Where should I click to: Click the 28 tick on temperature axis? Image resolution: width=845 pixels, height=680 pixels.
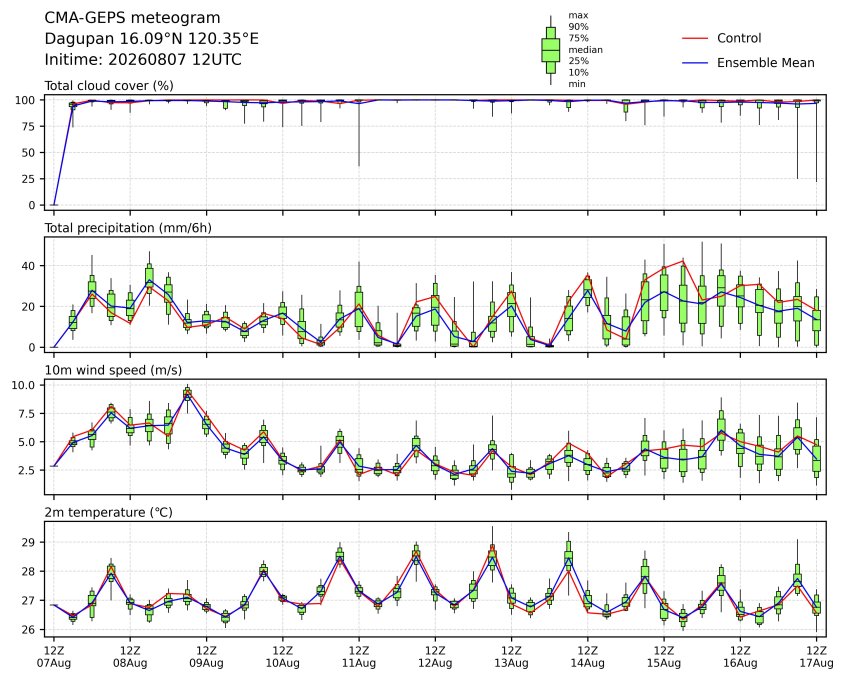(29, 572)
